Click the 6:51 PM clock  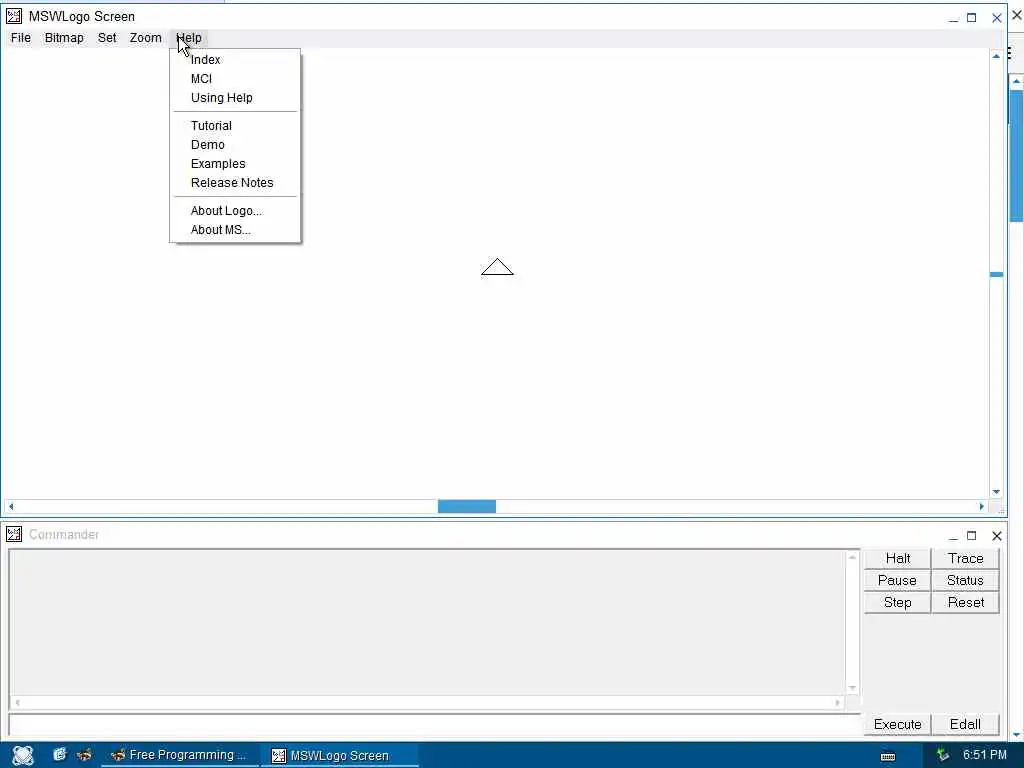pyautogui.click(x=985, y=755)
